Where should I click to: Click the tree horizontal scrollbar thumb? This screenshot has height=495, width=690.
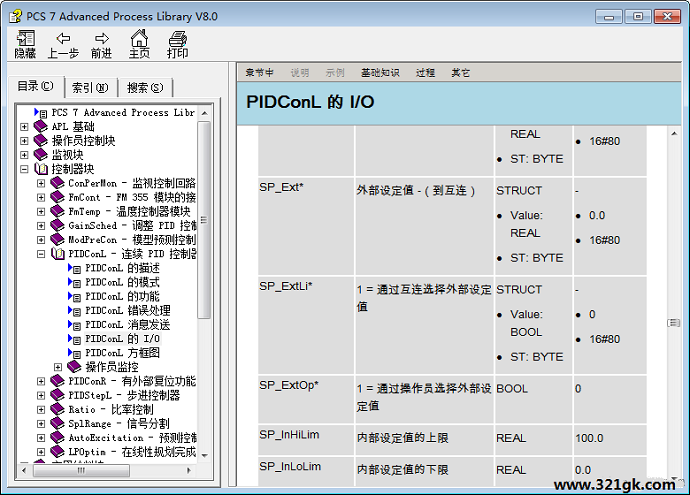[x=81, y=470]
